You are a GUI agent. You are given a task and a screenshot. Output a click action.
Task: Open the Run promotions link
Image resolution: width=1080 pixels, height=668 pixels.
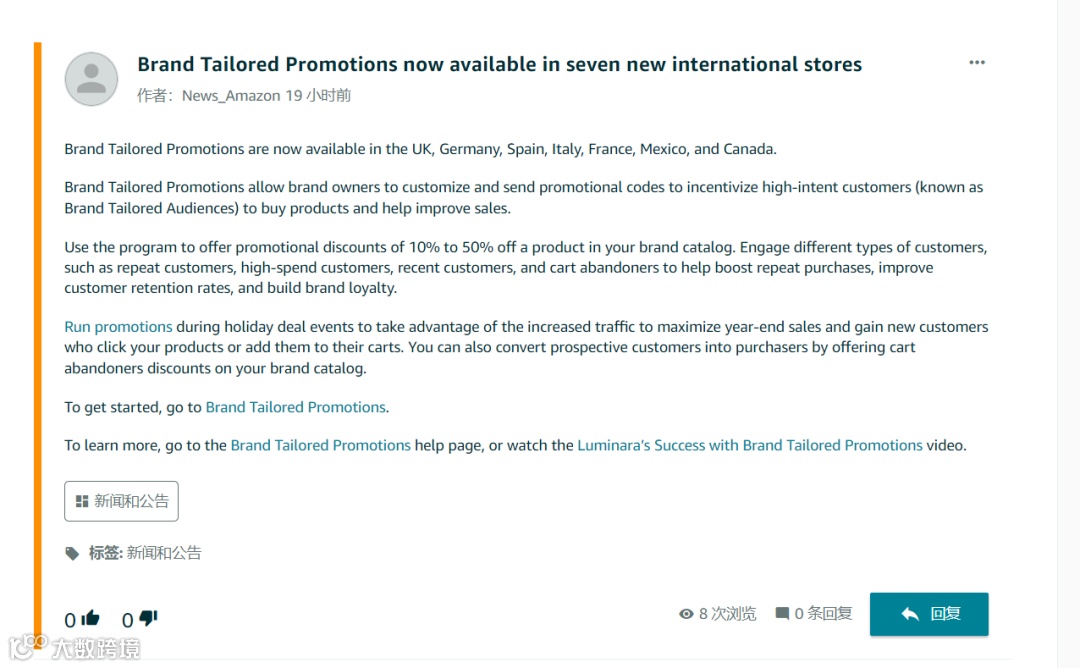pos(118,326)
